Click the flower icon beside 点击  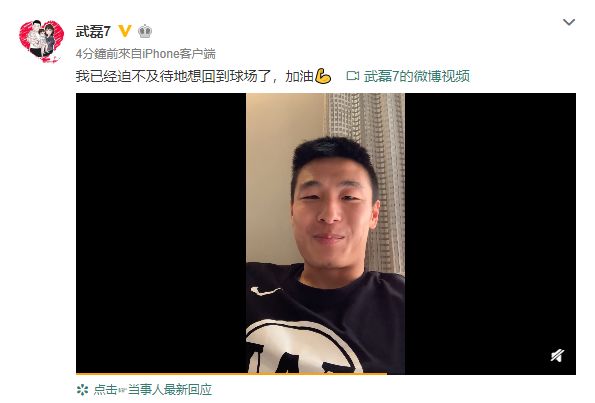(x=82, y=390)
